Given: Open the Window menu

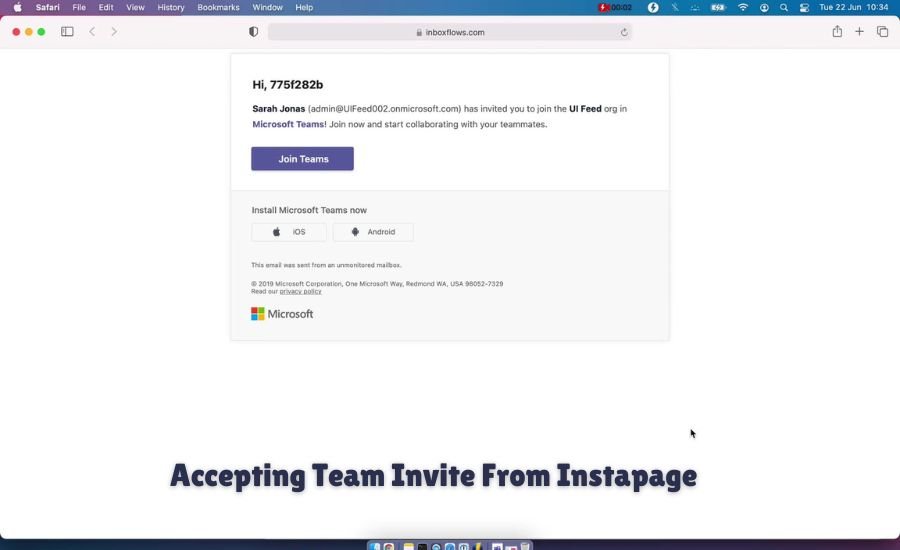Looking at the screenshot, I should (x=267, y=7).
